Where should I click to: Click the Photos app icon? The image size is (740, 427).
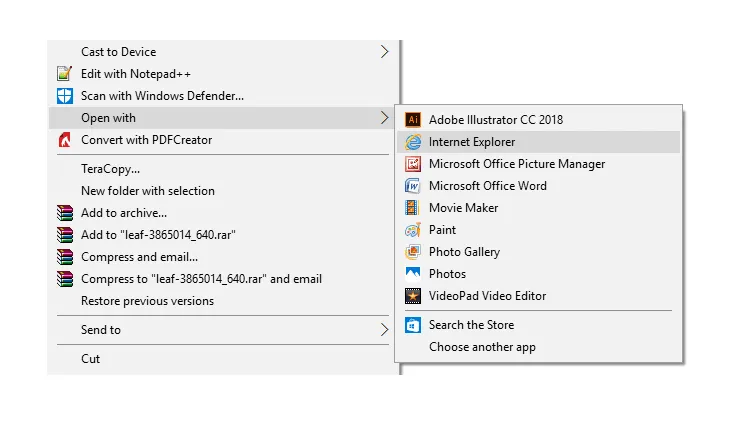coord(413,274)
